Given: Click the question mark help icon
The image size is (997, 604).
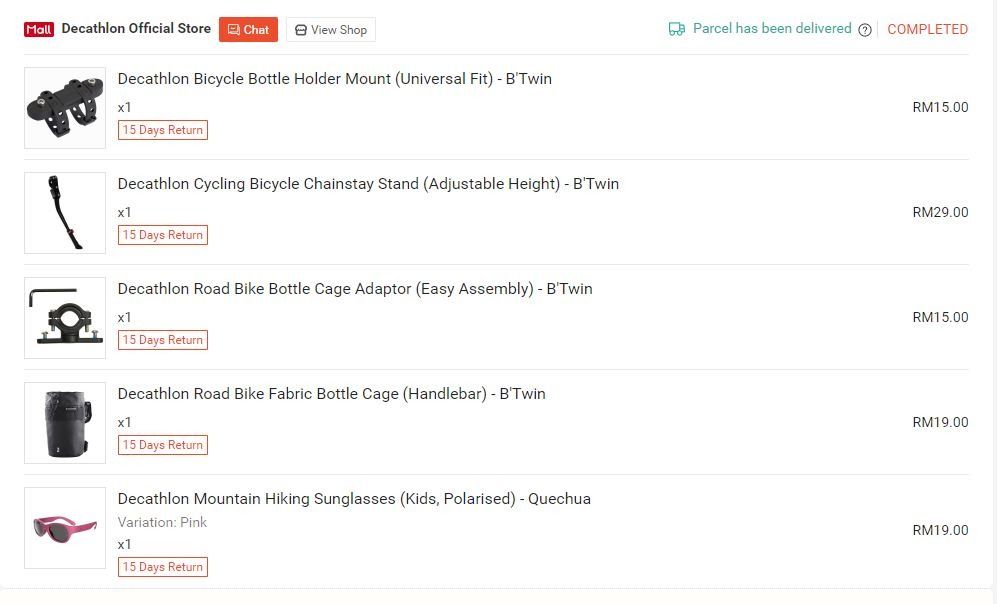Looking at the screenshot, I should coord(865,30).
